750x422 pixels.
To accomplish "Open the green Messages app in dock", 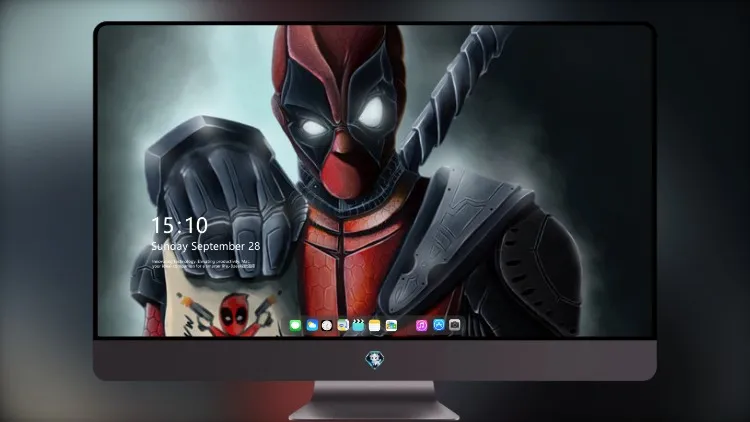I will click(x=295, y=326).
